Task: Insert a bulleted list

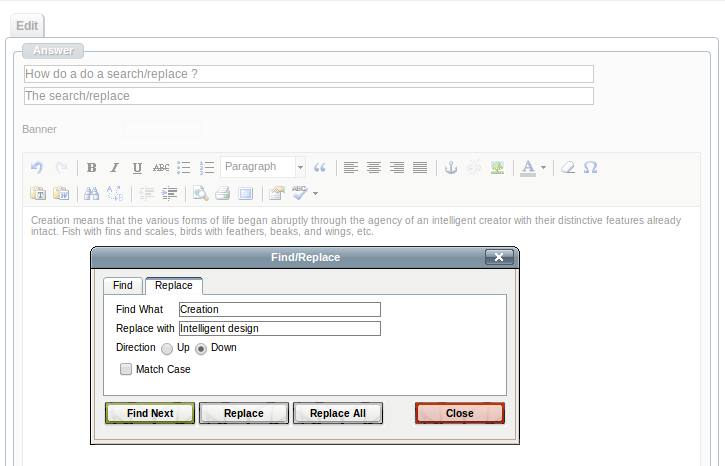Action: tap(184, 168)
